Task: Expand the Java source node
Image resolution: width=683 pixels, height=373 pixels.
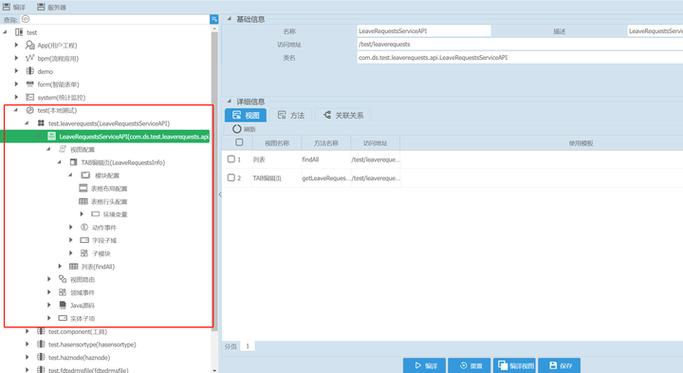Action: click(x=49, y=305)
